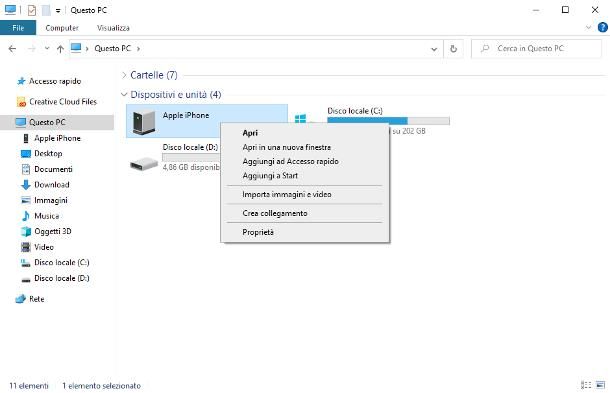Select the Disco locale (D:) drive icon

tap(144, 163)
